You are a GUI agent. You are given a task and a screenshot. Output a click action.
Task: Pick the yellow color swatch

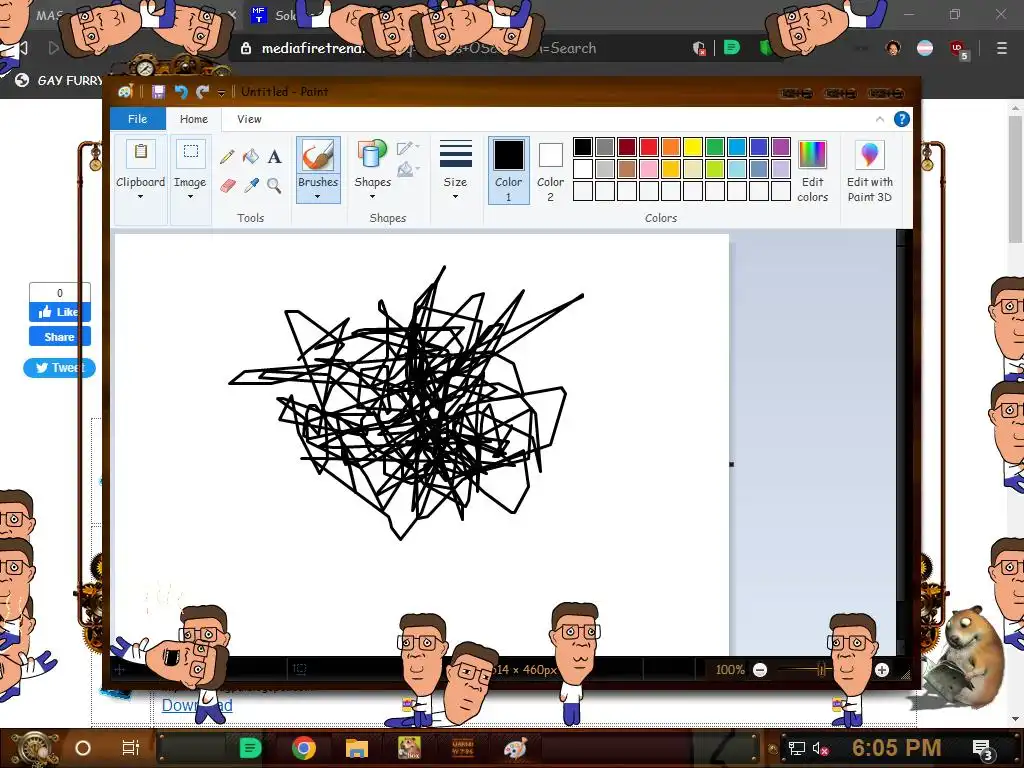(x=693, y=147)
